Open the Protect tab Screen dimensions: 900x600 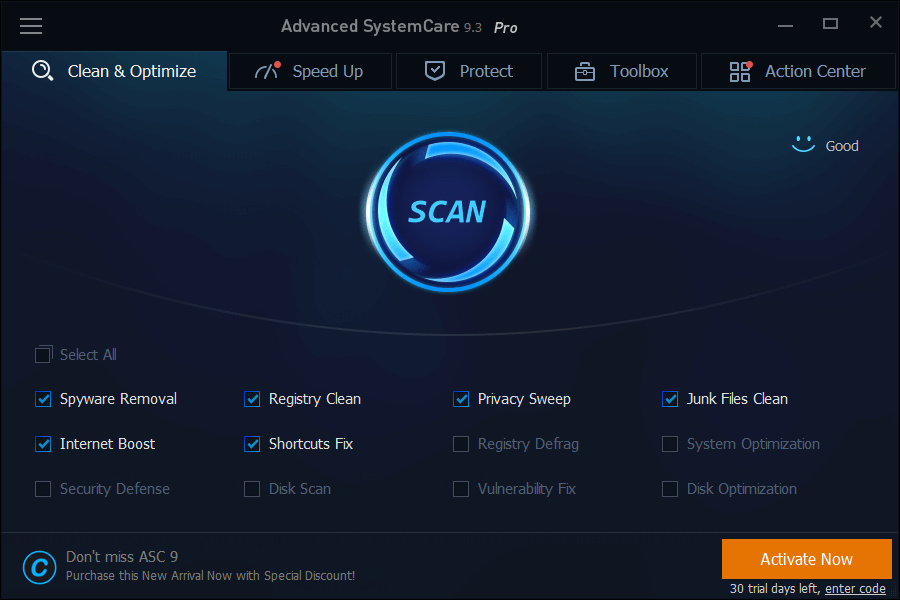click(469, 71)
